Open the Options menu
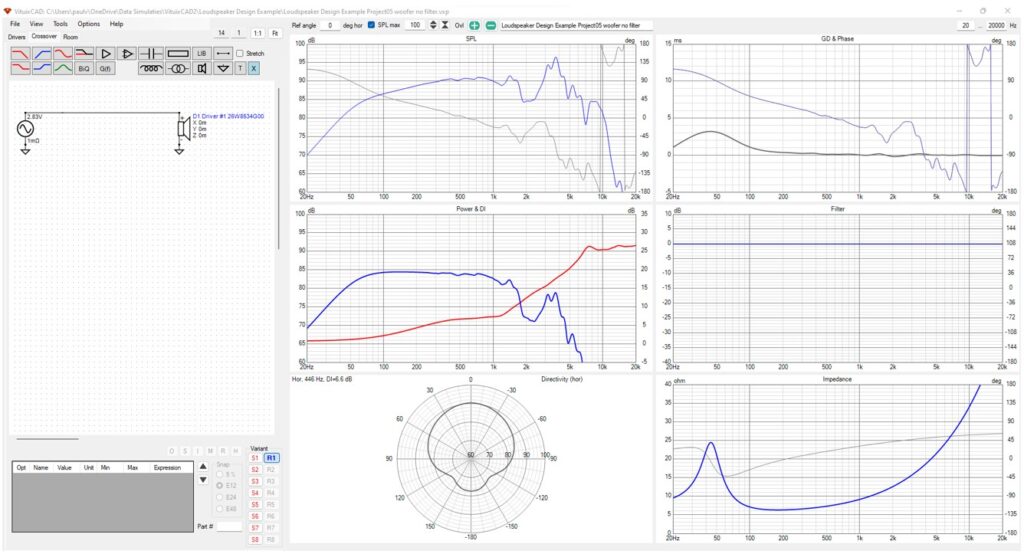The image size is (1024, 554). click(x=89, y=24)
